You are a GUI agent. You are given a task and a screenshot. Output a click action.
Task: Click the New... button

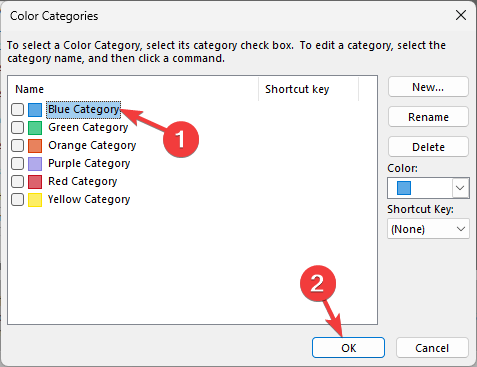[x=428, y=87]
